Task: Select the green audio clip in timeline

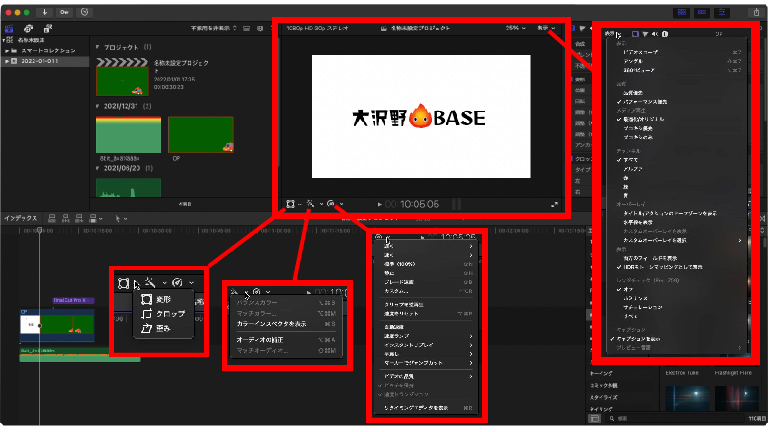Action: (x=80, y=356)
